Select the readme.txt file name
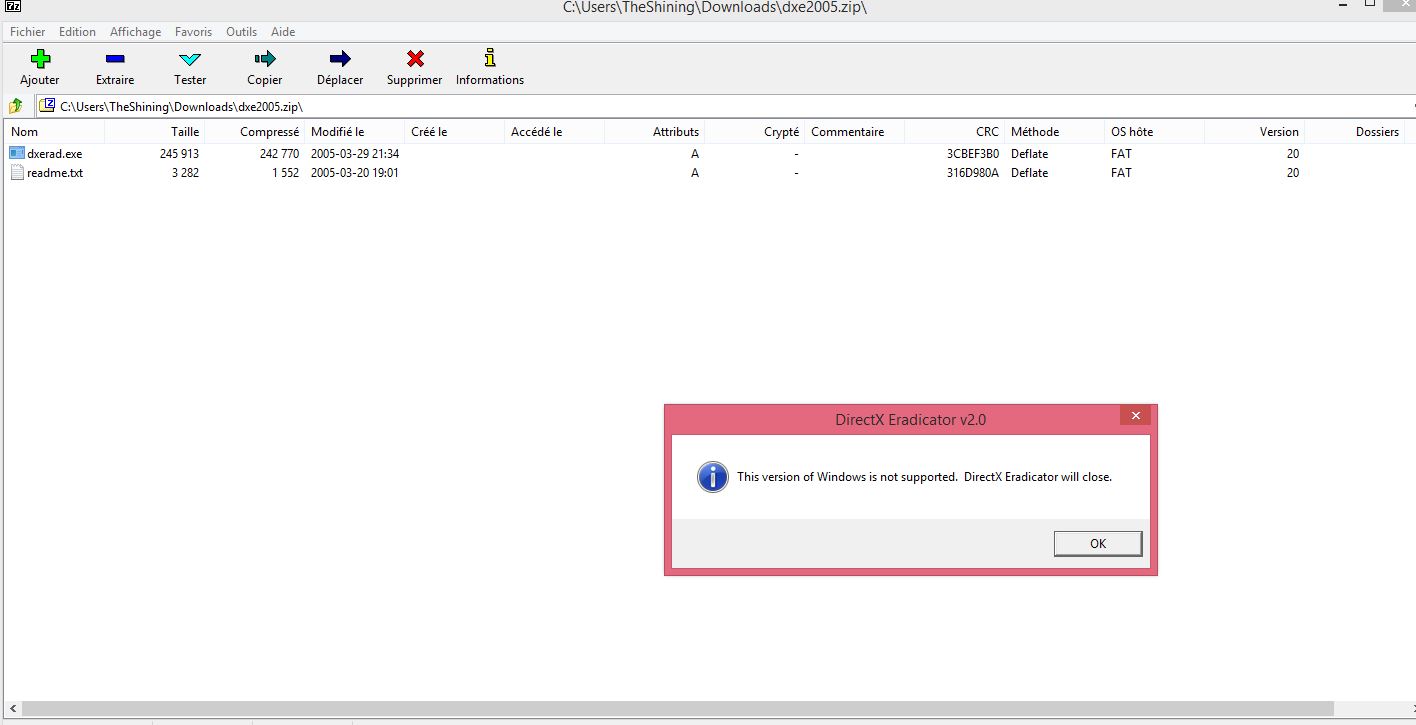 [x=55, y=173]
